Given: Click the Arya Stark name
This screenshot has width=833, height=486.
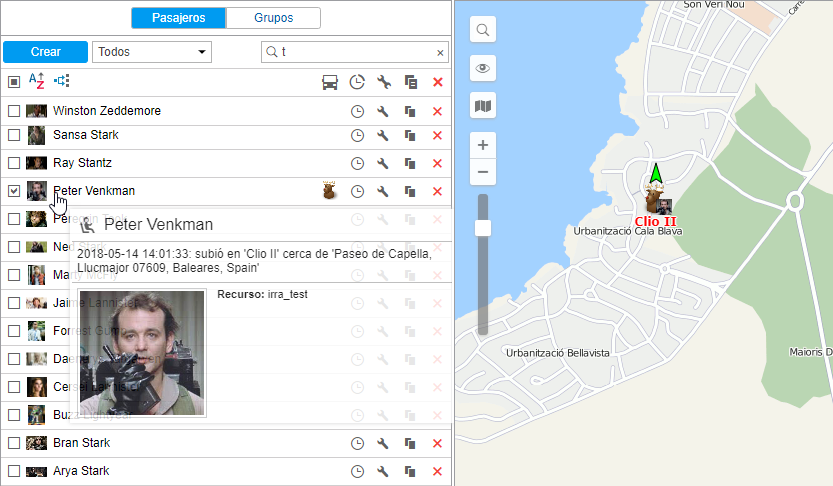Looking at the screenshot, I should point(81,471).
